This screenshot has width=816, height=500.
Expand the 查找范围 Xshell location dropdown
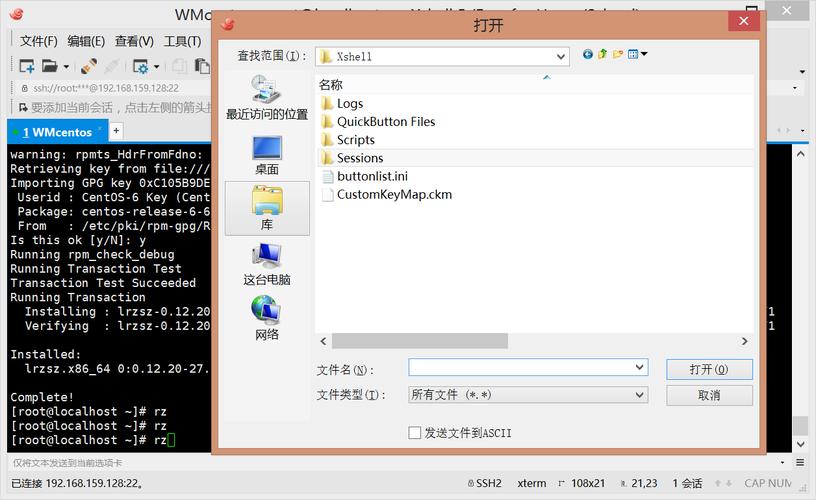(560, 56)
